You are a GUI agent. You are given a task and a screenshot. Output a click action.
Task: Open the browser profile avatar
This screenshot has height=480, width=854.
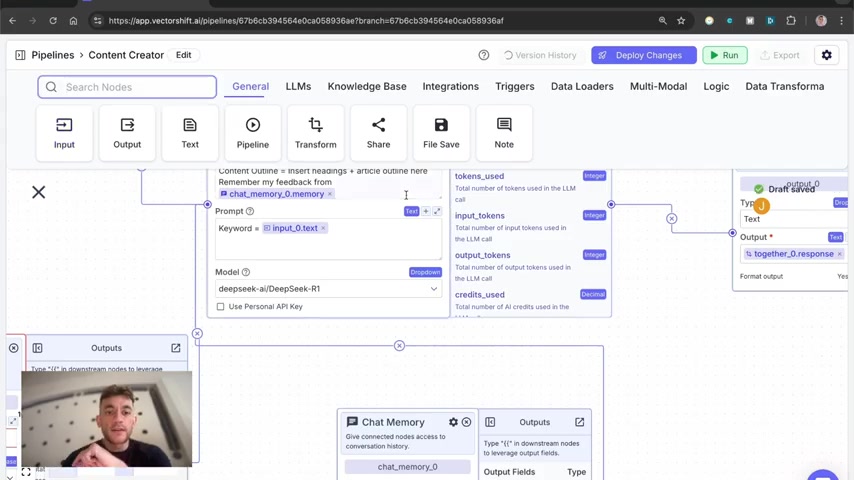(x=821, y=21)
